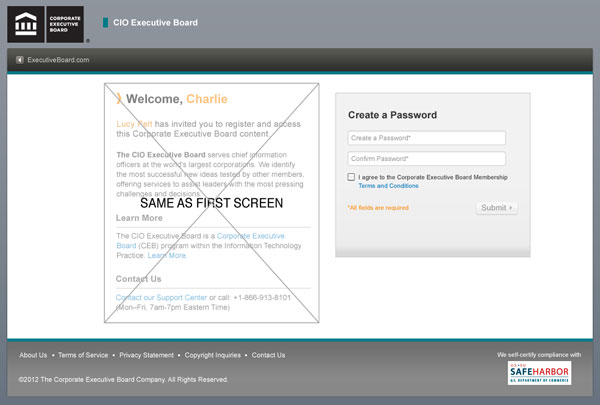Click the CIO Executive Board header title
600x405 pixels.
click(x=157, y=22)
